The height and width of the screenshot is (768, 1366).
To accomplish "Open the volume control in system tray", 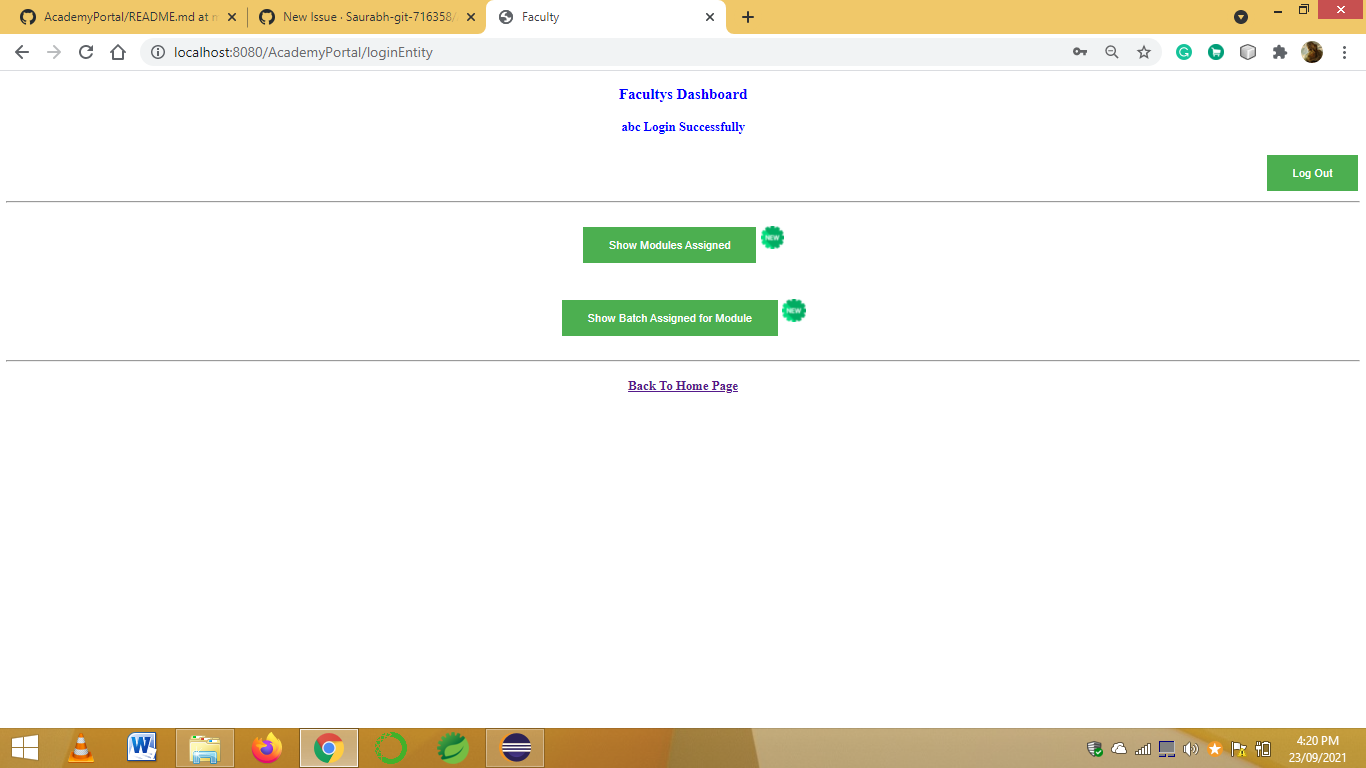I will coord(1191,748).
